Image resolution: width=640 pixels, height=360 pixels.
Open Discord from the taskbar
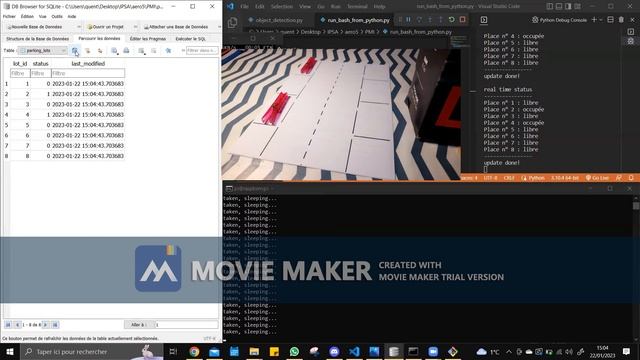coord(334,351)
